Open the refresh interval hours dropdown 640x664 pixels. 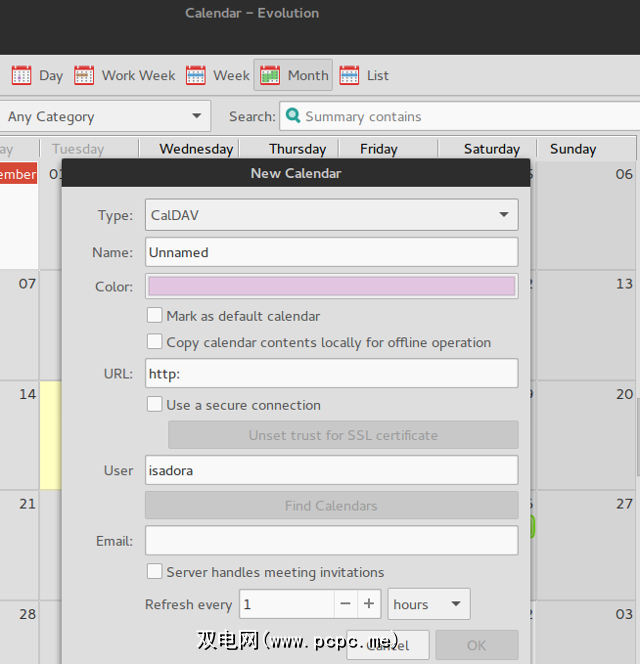[x=429, y=604]
